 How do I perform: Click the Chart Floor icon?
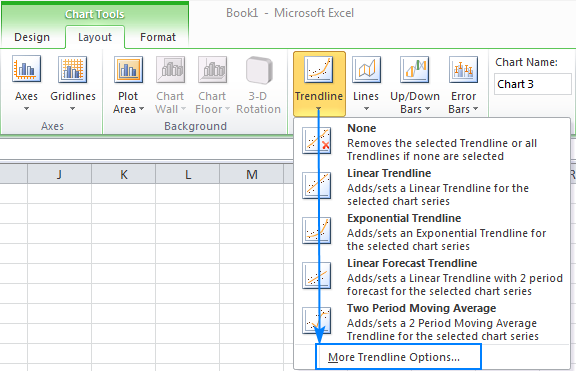[x=212, y=69]
